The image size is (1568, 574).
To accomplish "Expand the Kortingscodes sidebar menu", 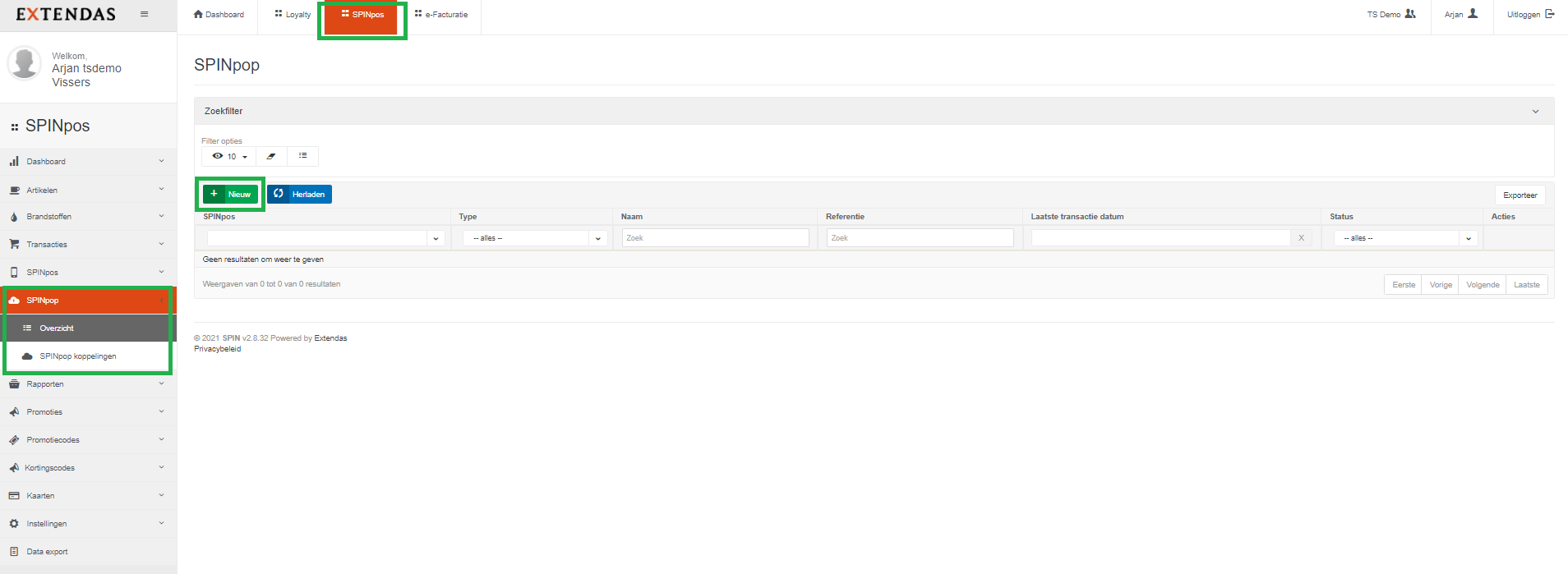I will point(88,468).
